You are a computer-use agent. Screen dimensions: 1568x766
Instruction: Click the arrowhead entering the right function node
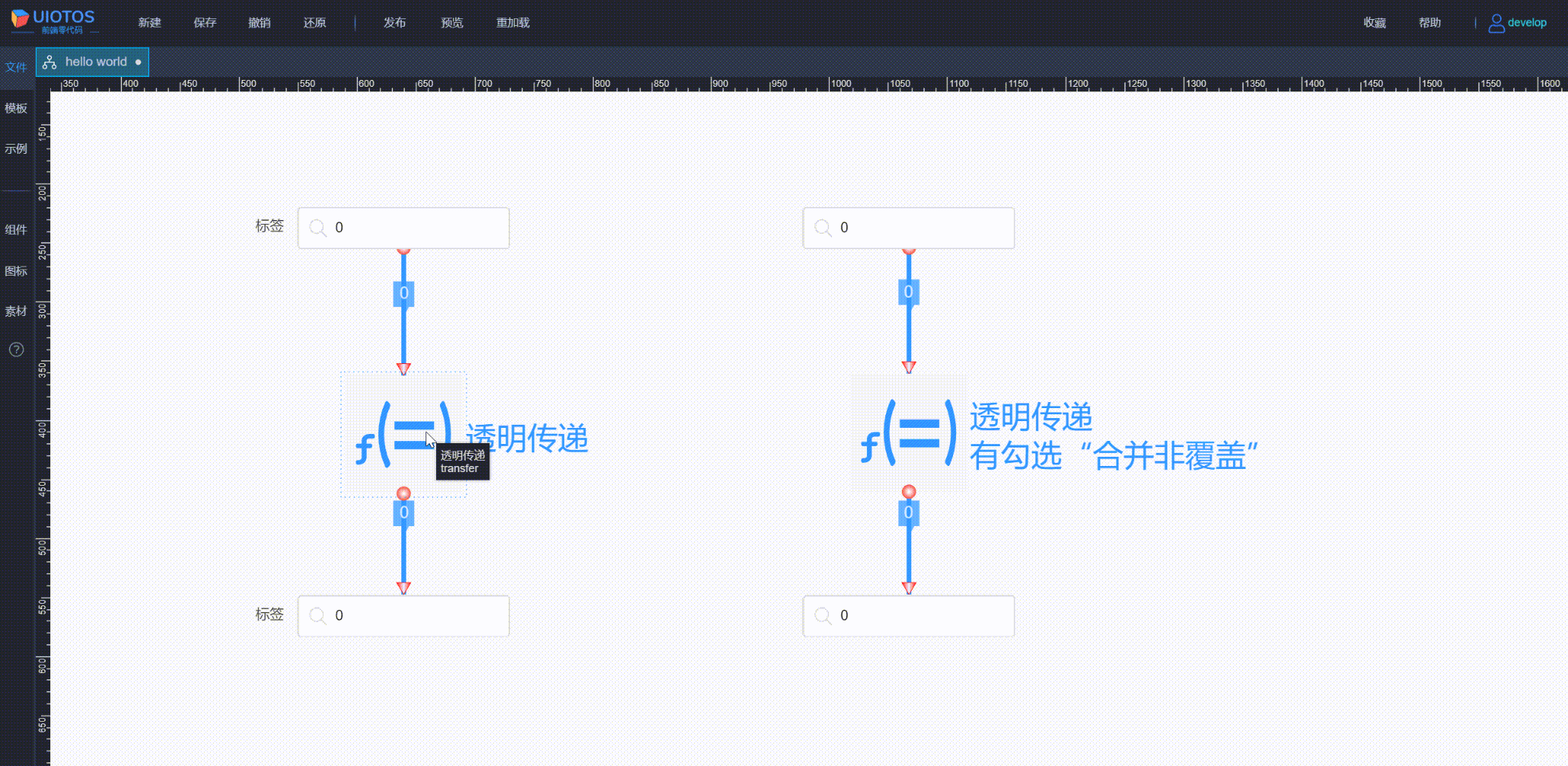click(x=909, y=367)
